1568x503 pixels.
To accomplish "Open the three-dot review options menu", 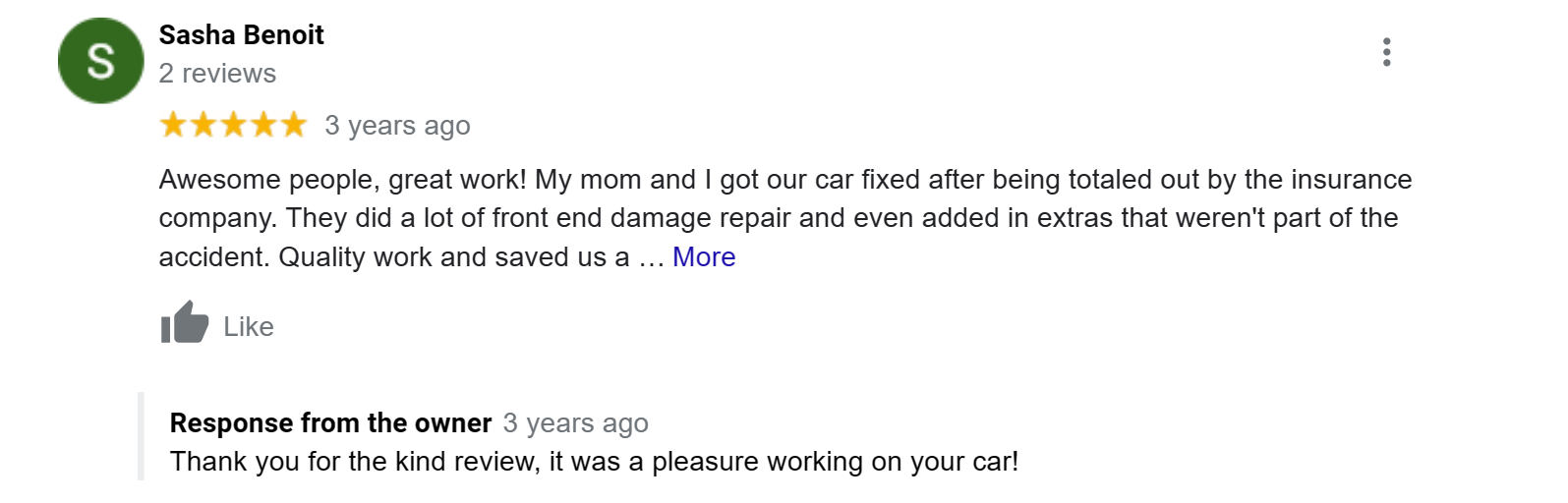I will (1386, 52).
